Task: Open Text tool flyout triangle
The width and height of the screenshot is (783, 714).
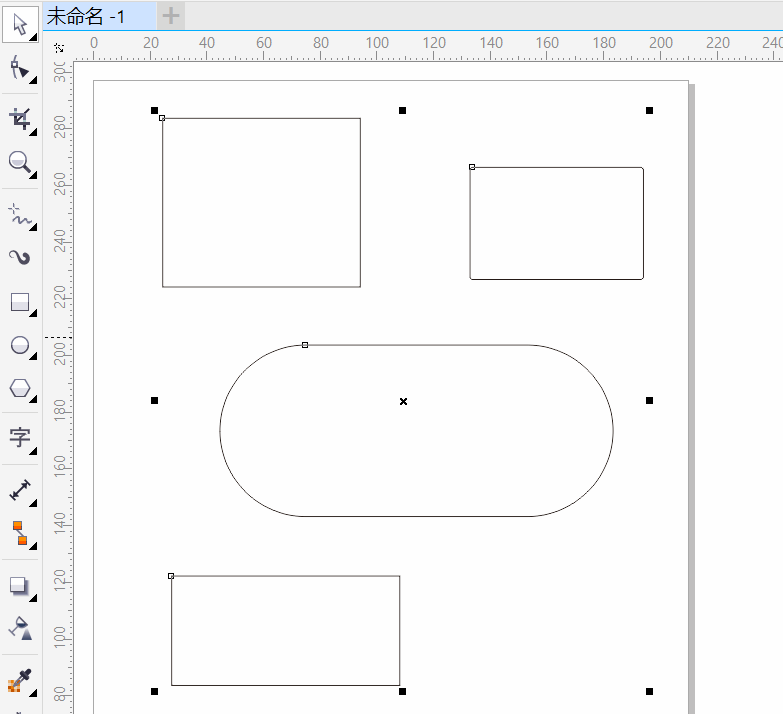Action: pyautogui.click(x=33, y=451)
